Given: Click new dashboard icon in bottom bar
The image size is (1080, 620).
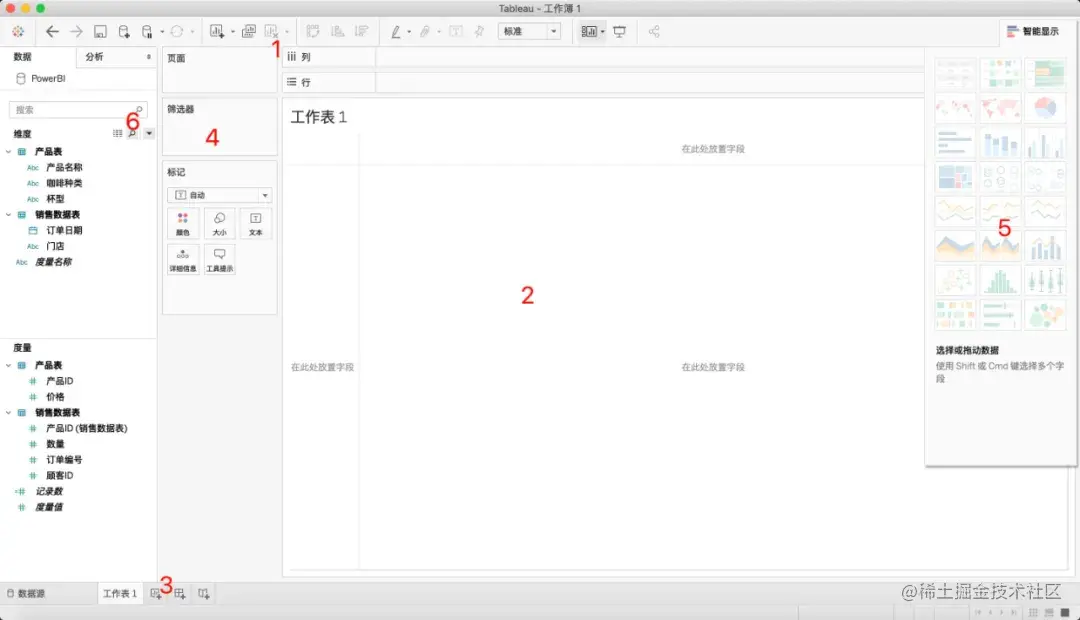Looking at the screenshot, I should click(x=180, y=593).
